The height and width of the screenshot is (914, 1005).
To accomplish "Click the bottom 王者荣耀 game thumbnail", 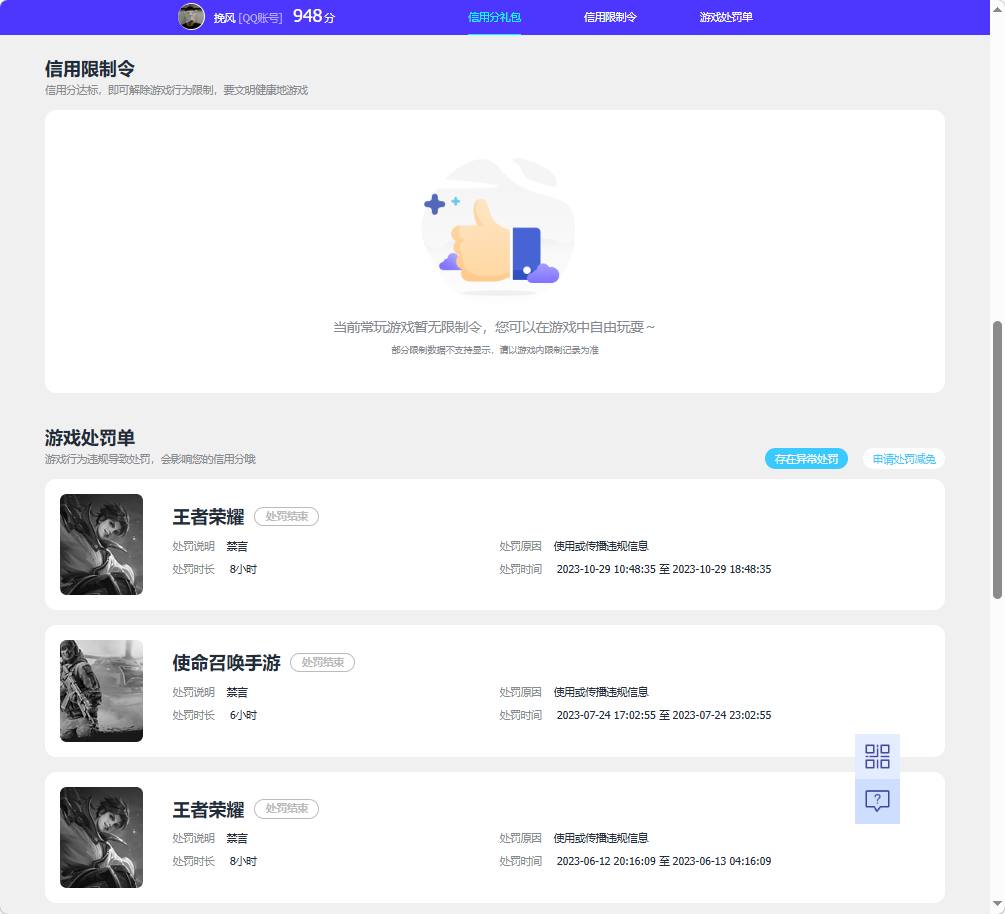I will [x=101, y=837].
